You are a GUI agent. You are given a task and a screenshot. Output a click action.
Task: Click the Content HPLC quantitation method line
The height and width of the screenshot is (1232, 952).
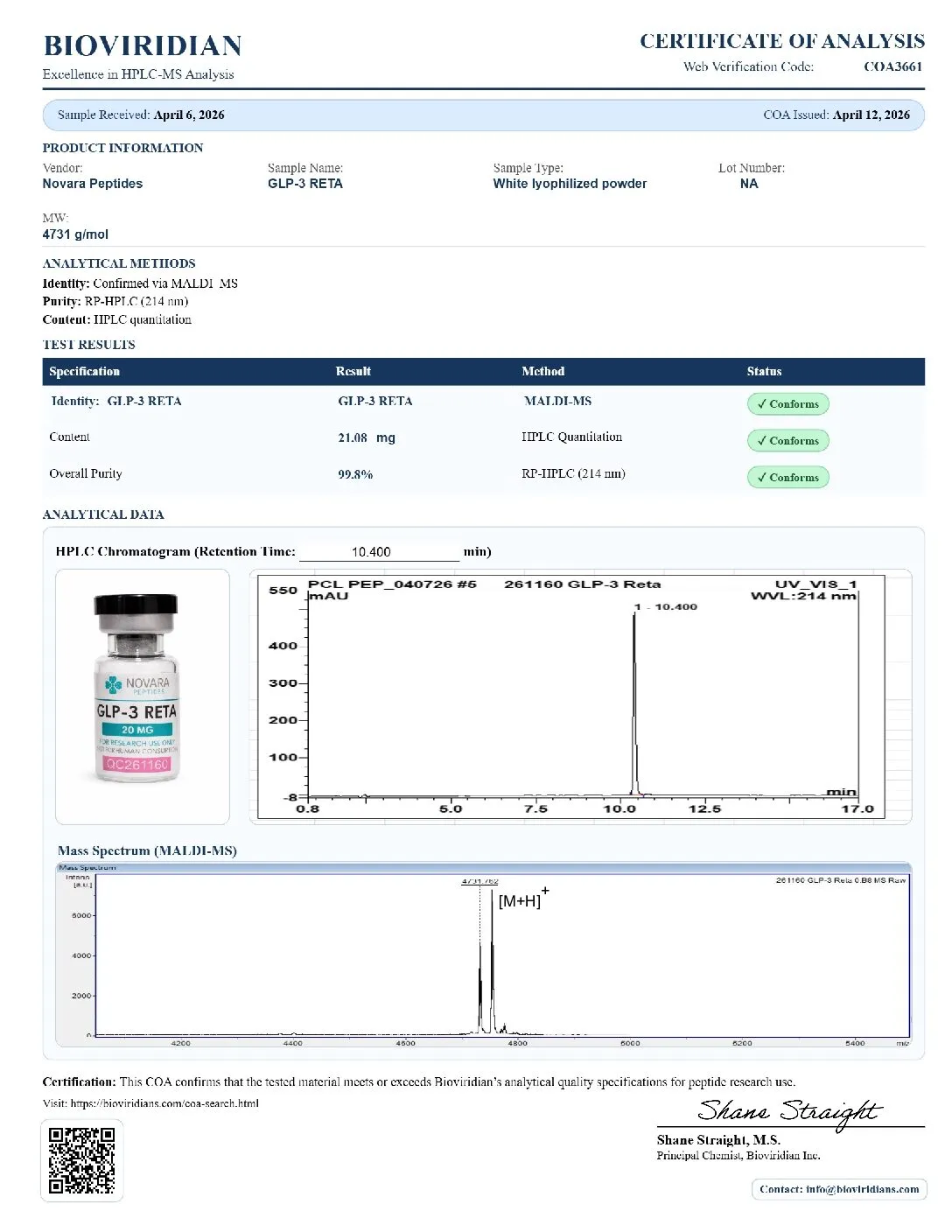click(x=117, y=319)
